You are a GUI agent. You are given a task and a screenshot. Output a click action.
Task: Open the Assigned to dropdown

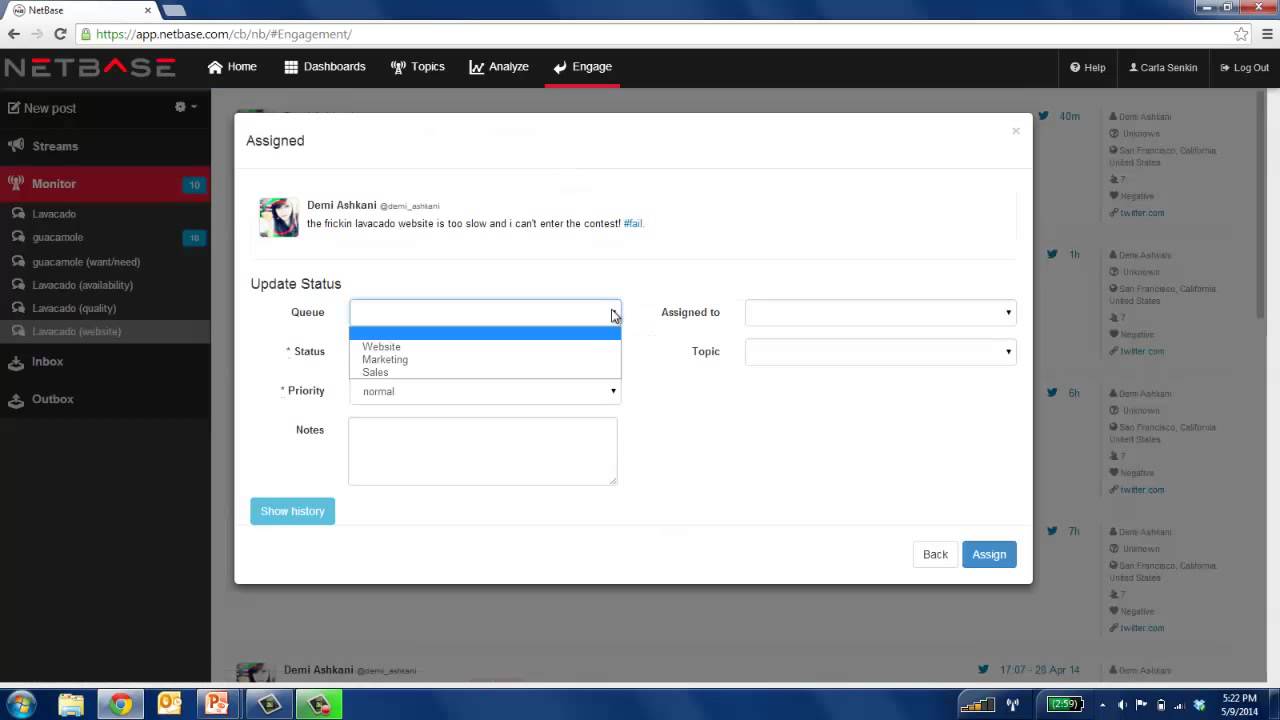coord(880,312)
